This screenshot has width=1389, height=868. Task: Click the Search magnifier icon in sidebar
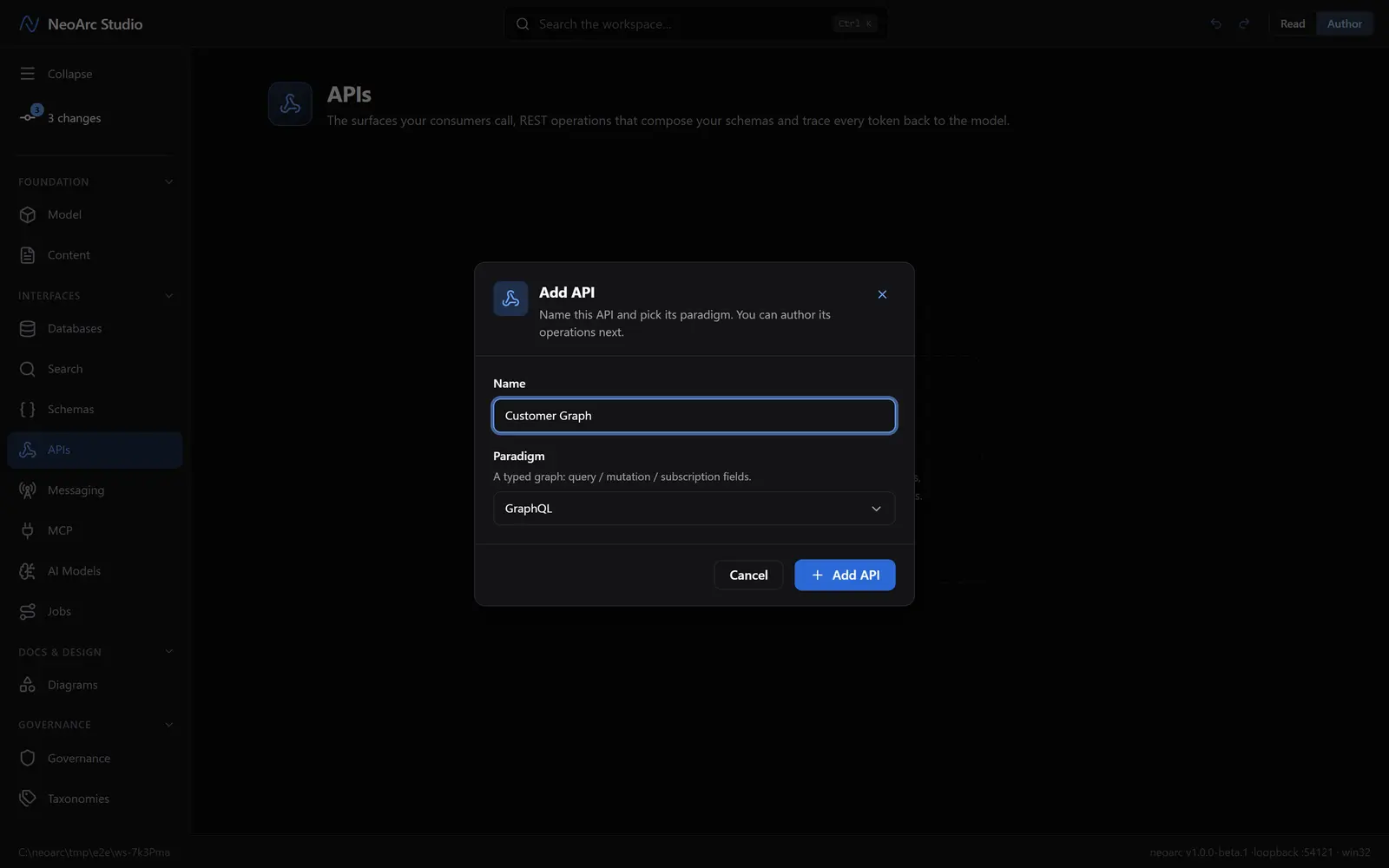[x=28, y=369]
